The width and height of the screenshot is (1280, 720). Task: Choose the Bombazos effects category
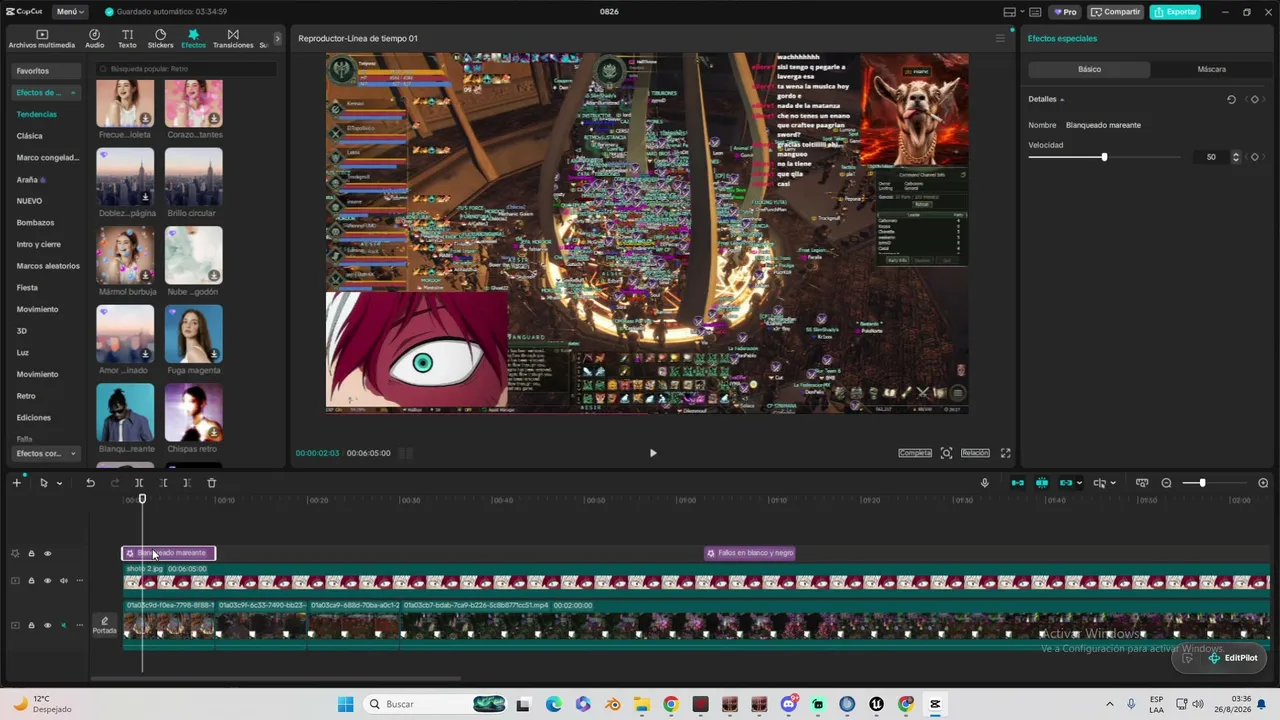tap(36, 222)
